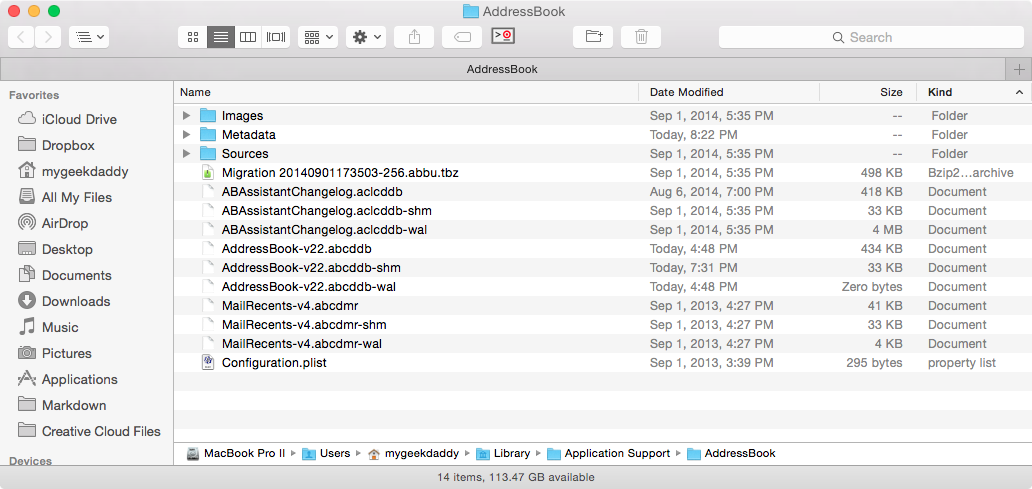Click AddressBook in the path bar

[x=731, y=453]
